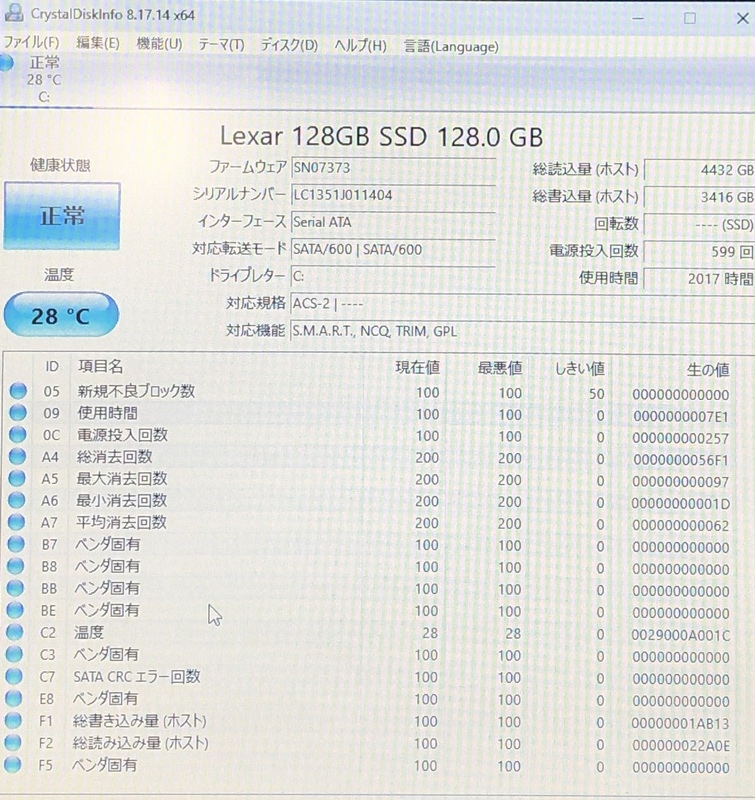Open the ヘルプ(H) menu
The width and height of the screenshot is (755, 800).
[x=360, y=46]
